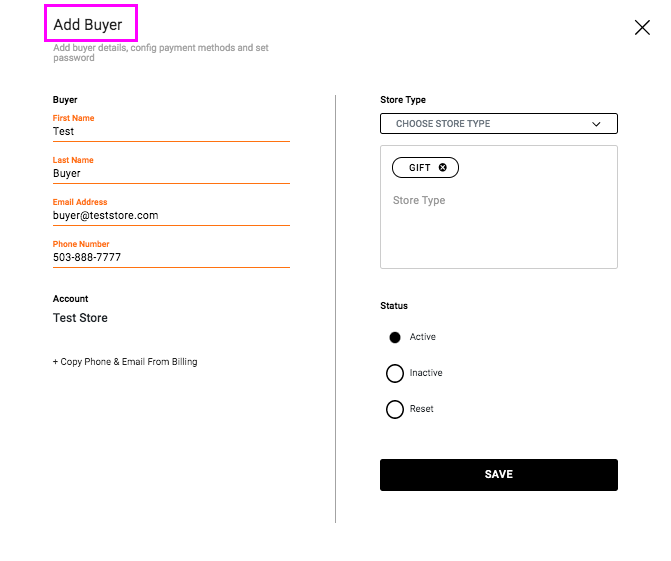Choose the Reset status radio button
This screenshot has width=671, height=561.
(x=395, y=409)
